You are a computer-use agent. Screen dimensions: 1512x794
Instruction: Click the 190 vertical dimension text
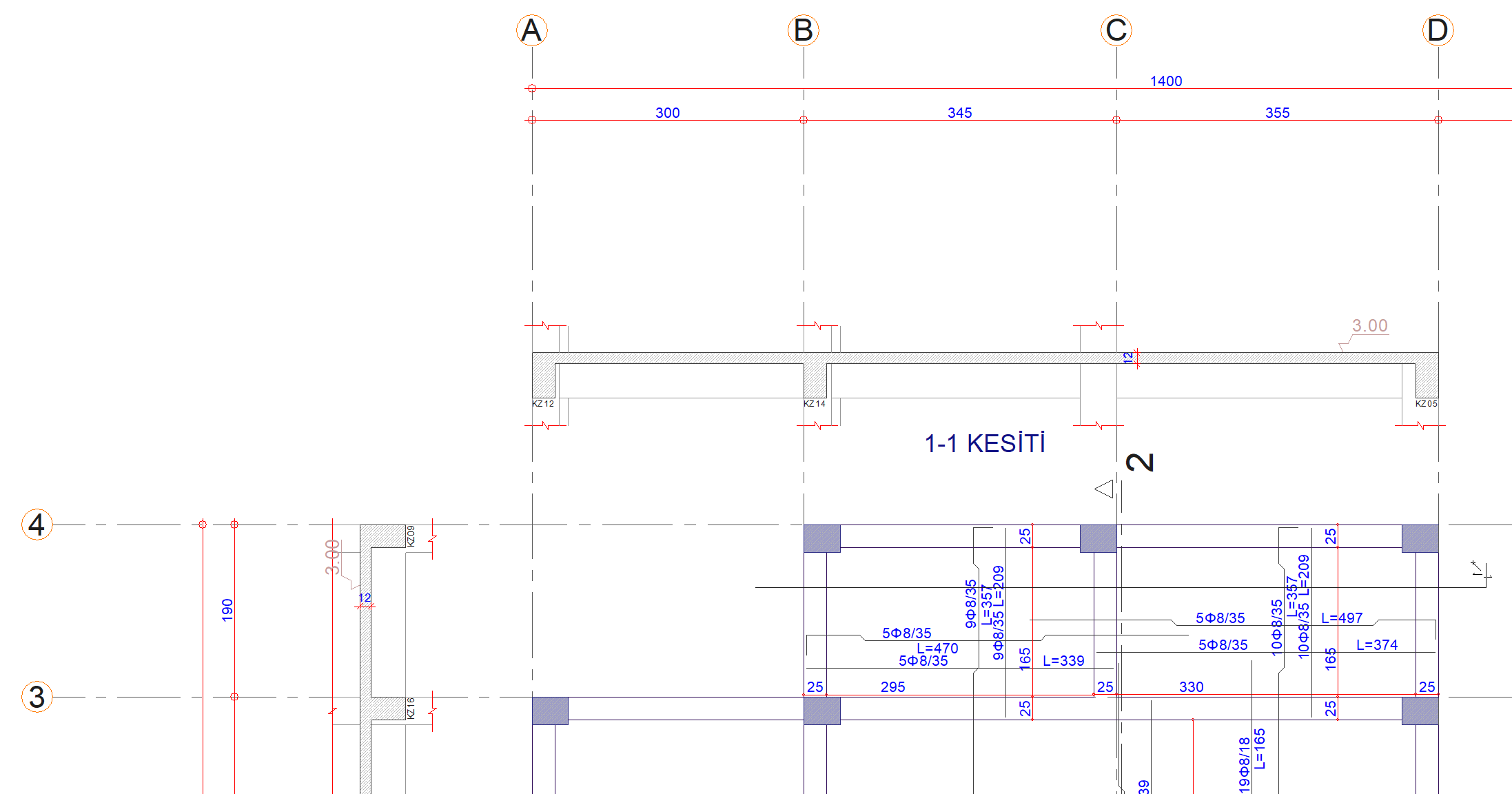point(227,610)
